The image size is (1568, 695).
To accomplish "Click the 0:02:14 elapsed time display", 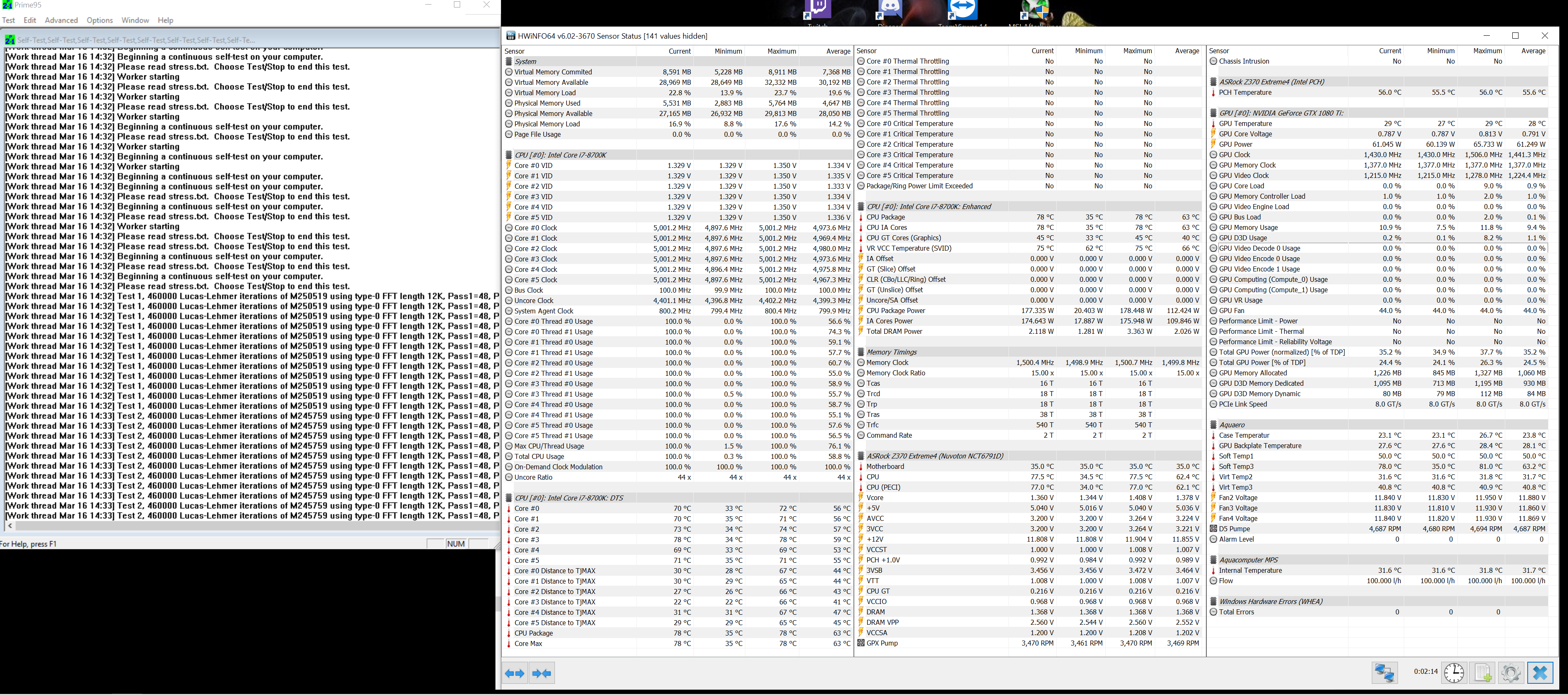I will [x=1425, y=672].
